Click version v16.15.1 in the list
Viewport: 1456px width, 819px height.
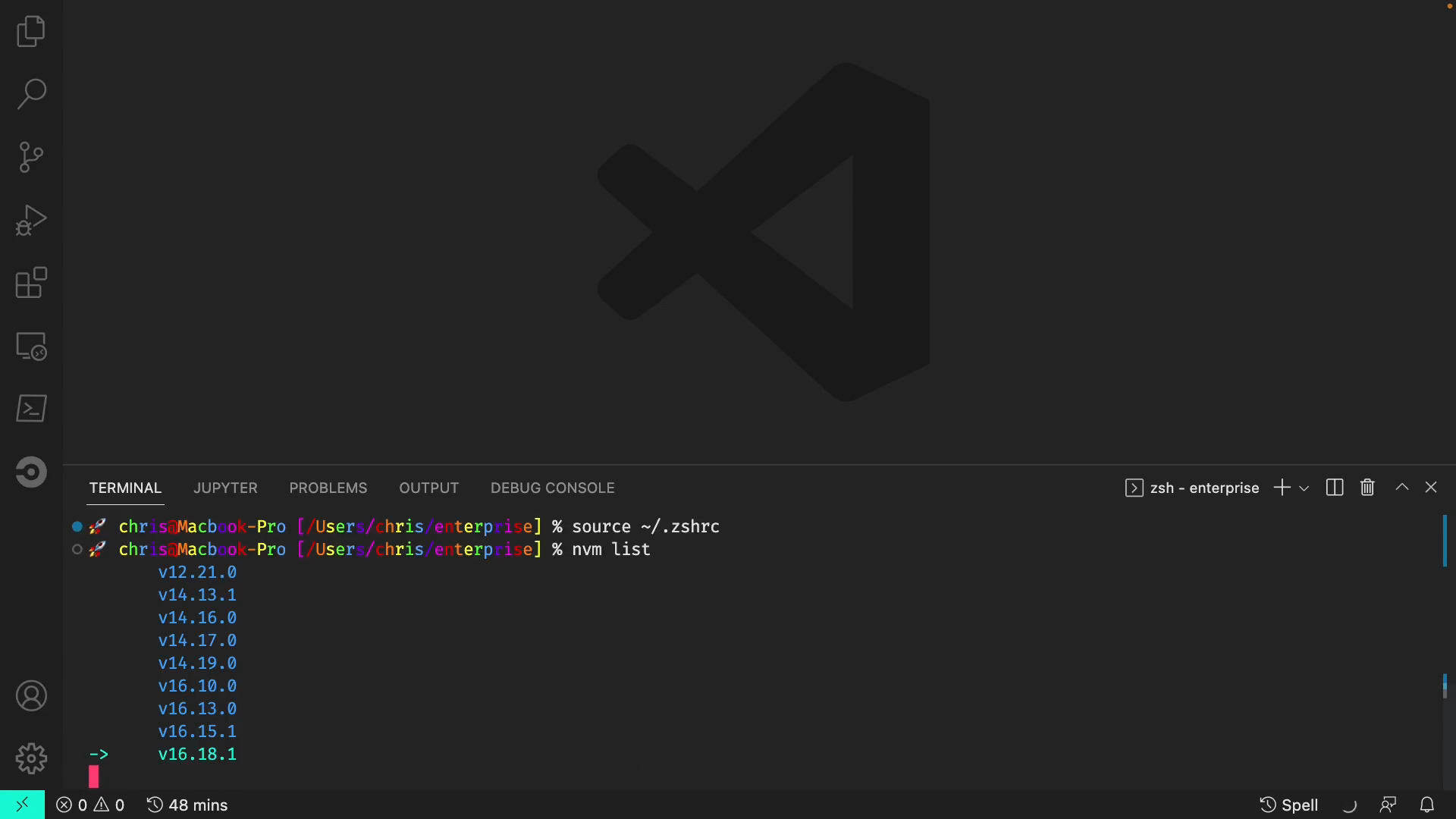point(197,731)
